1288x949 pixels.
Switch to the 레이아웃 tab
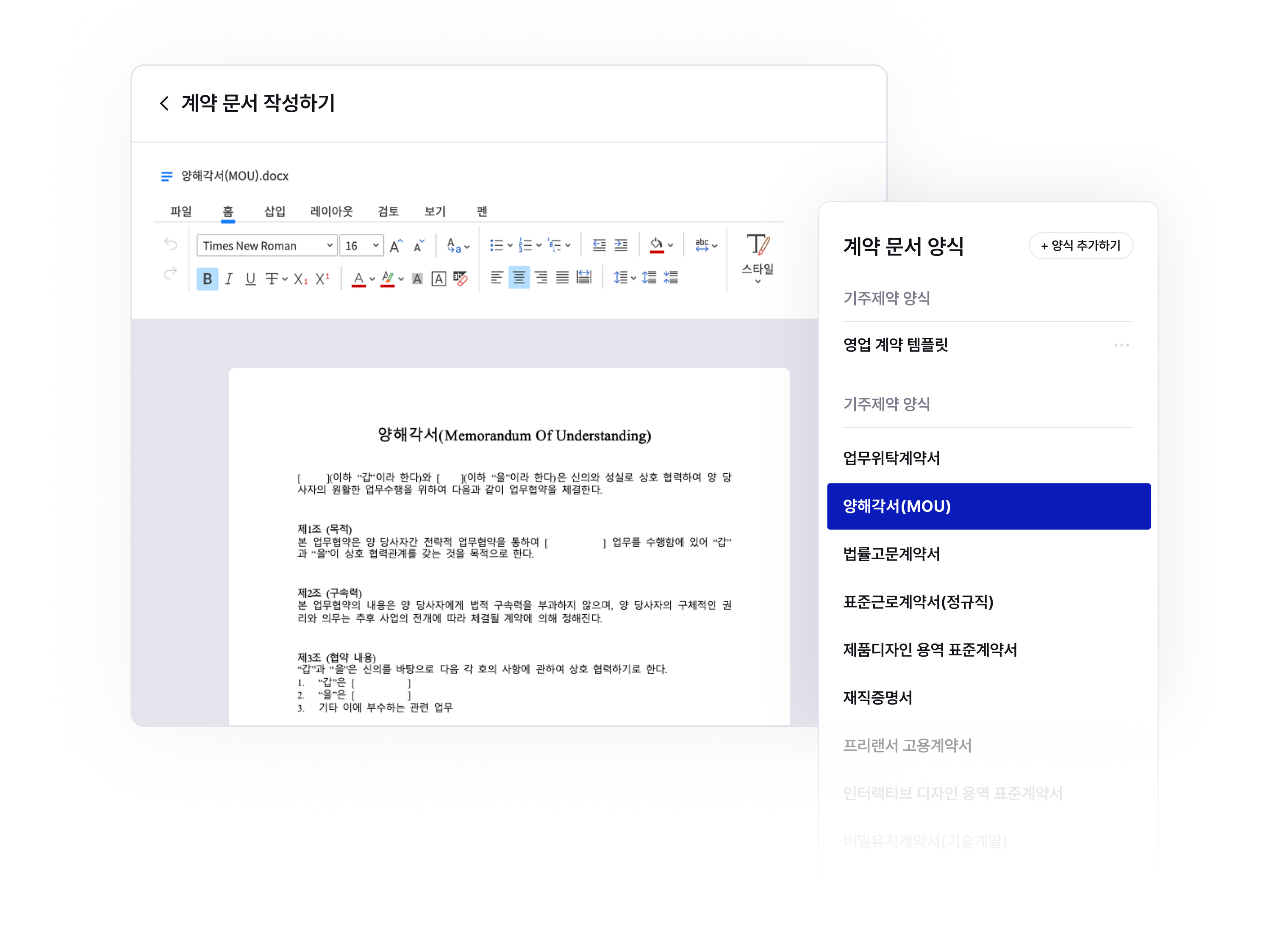[x=331, y=211]
